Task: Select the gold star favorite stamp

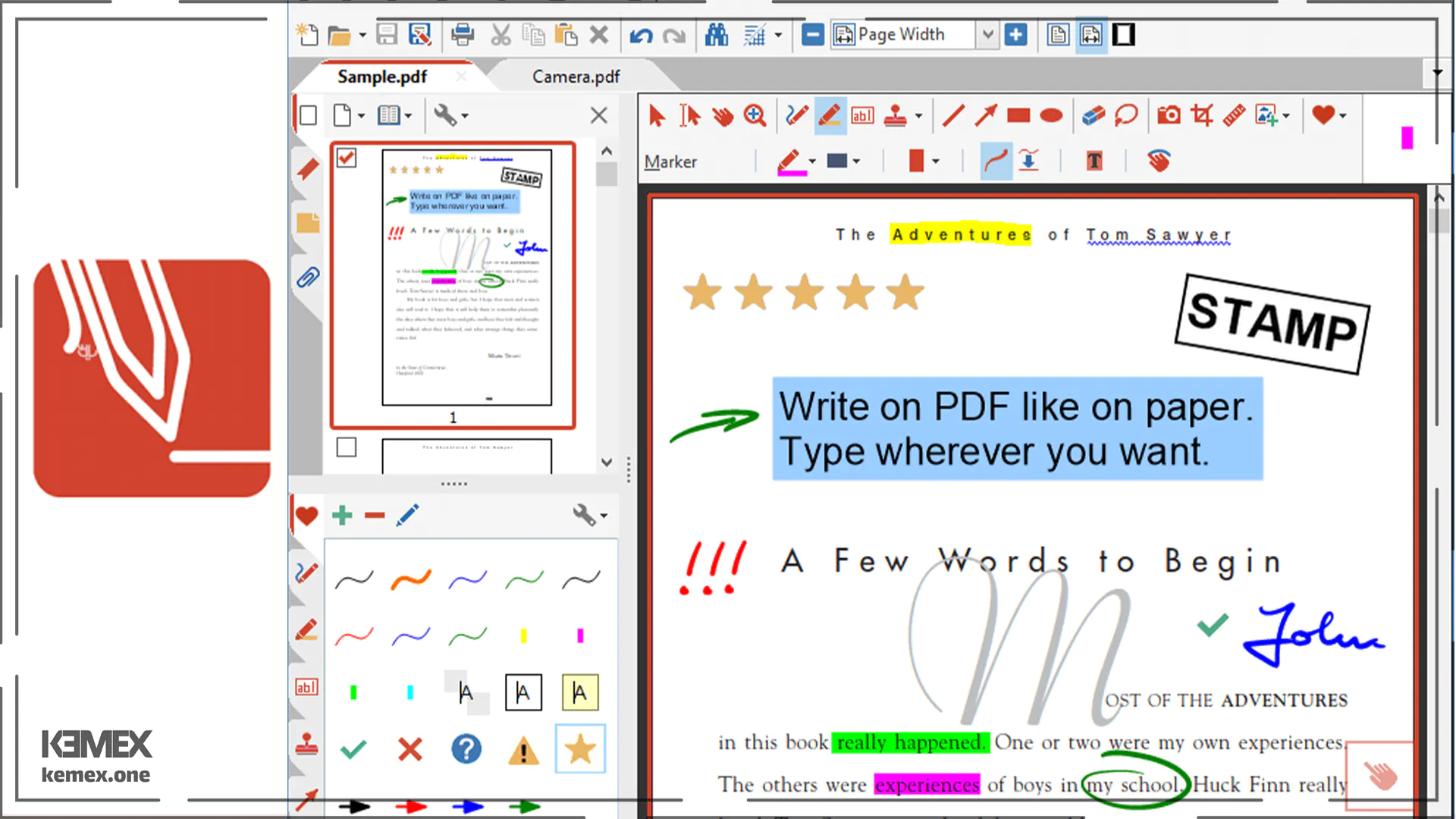Action: pos(580,749)
